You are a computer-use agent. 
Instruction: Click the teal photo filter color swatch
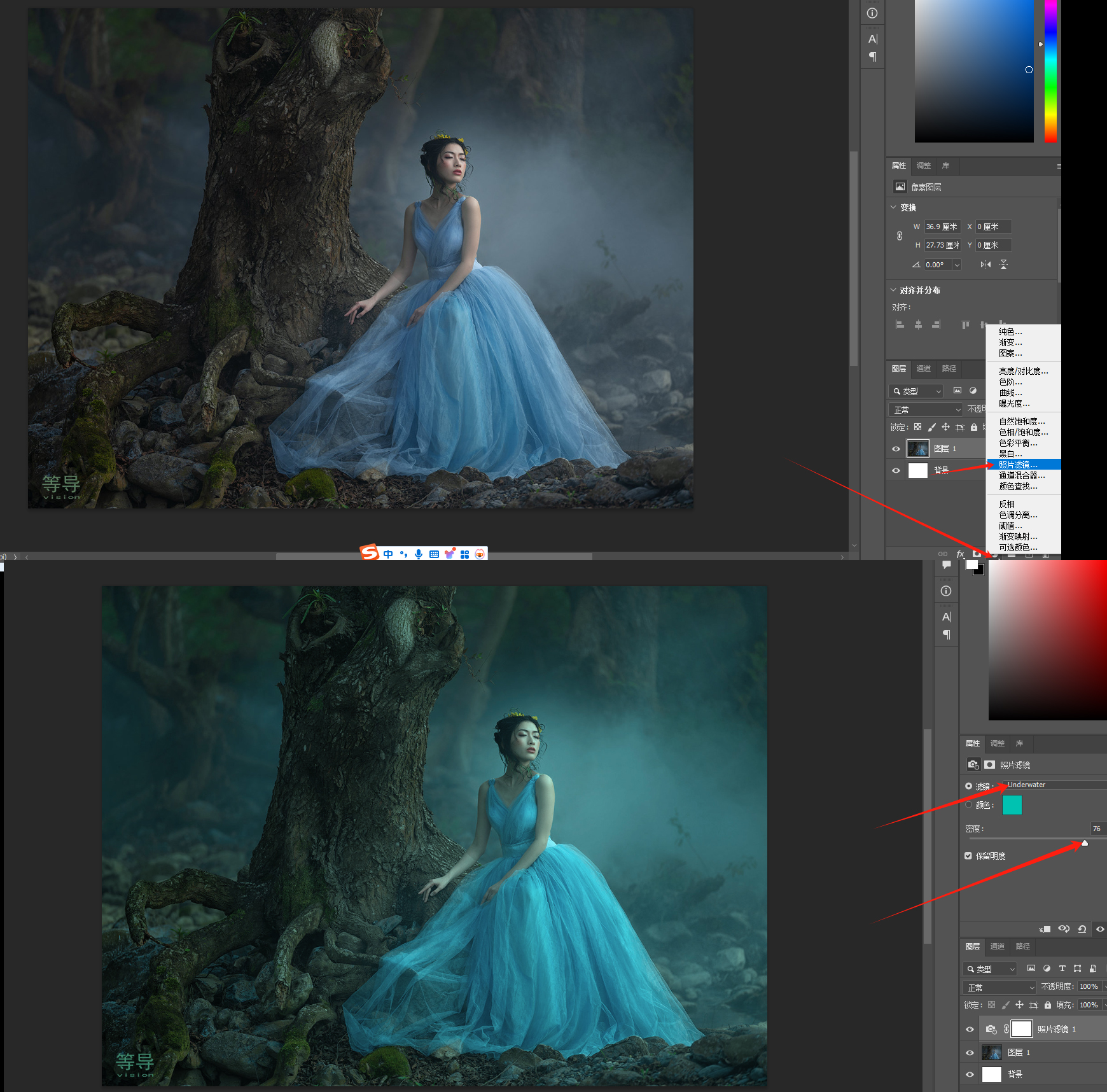[1012, 805]
